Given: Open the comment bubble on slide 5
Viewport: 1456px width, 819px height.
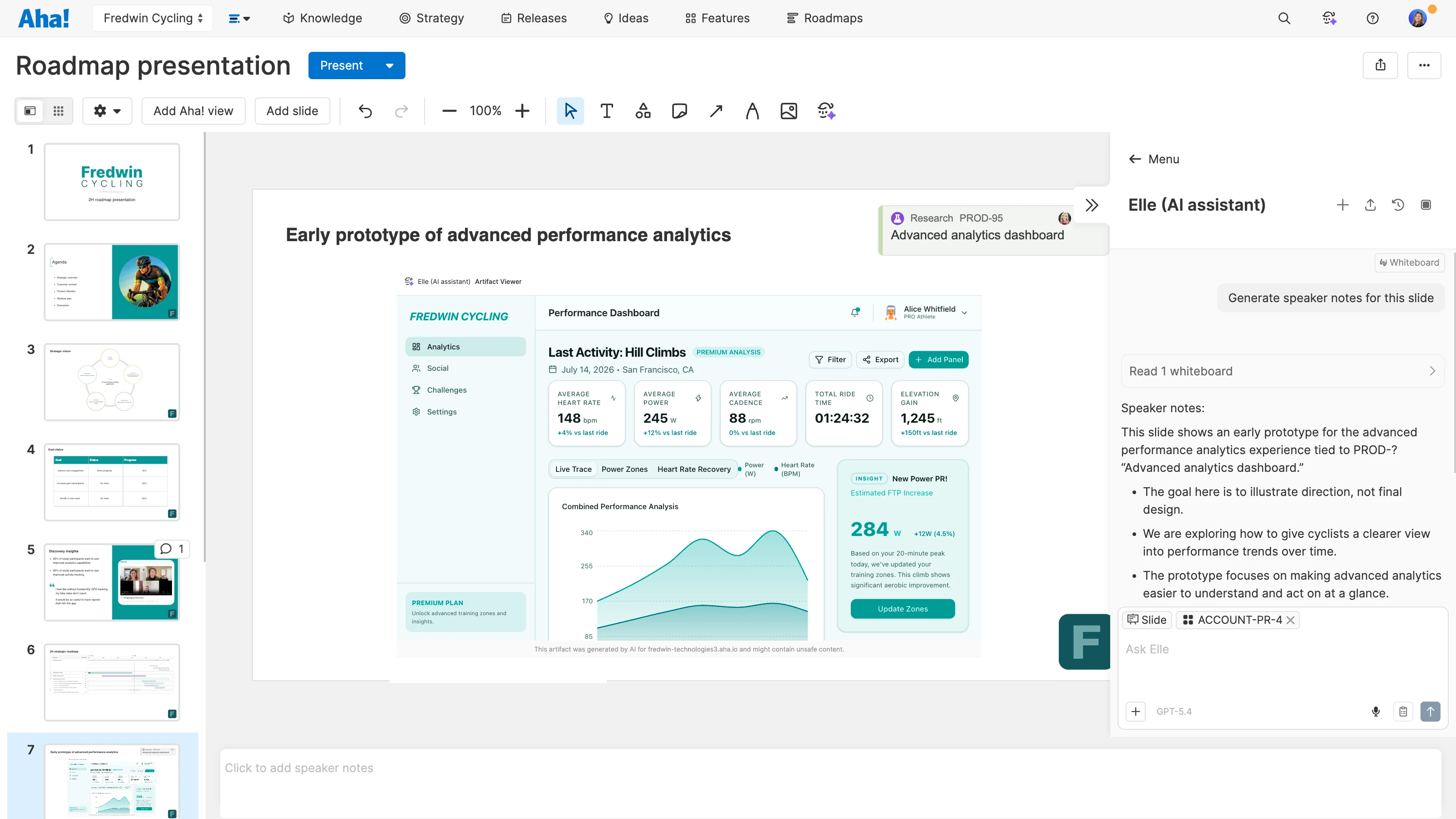Looking at the screenshot, I should pos(172,549).
